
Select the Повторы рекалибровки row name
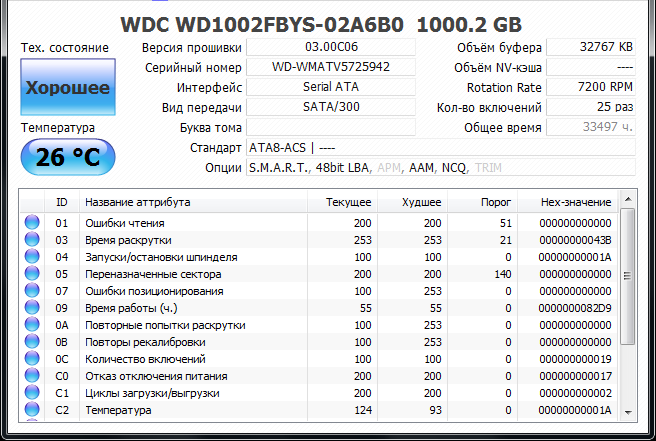(145, 342)
